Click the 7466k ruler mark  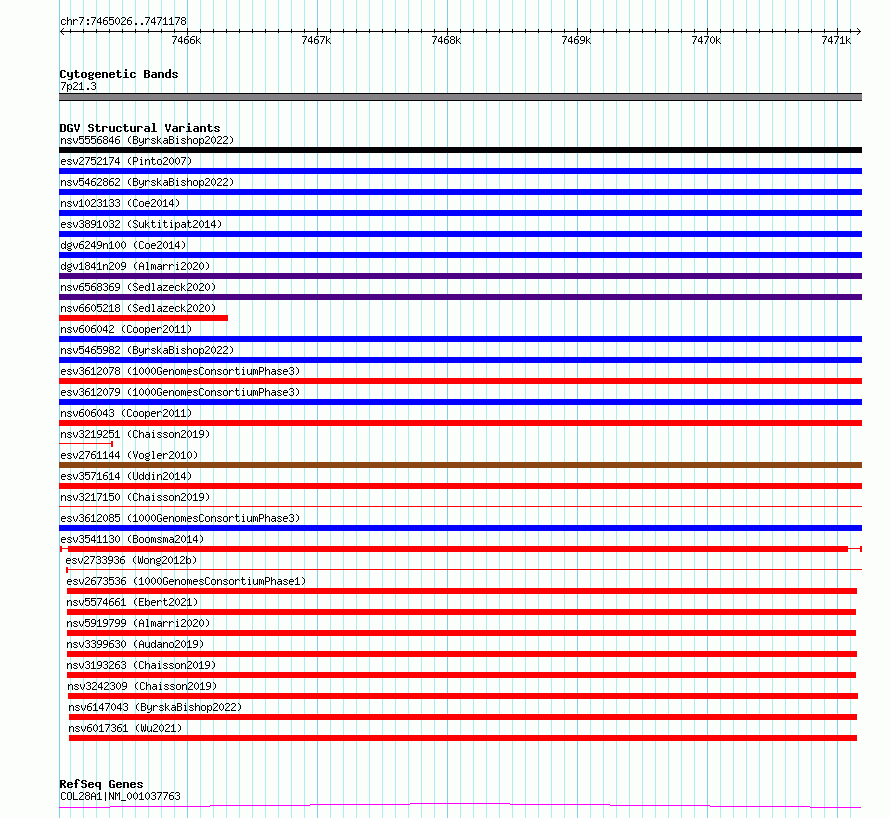pos(186,40)
